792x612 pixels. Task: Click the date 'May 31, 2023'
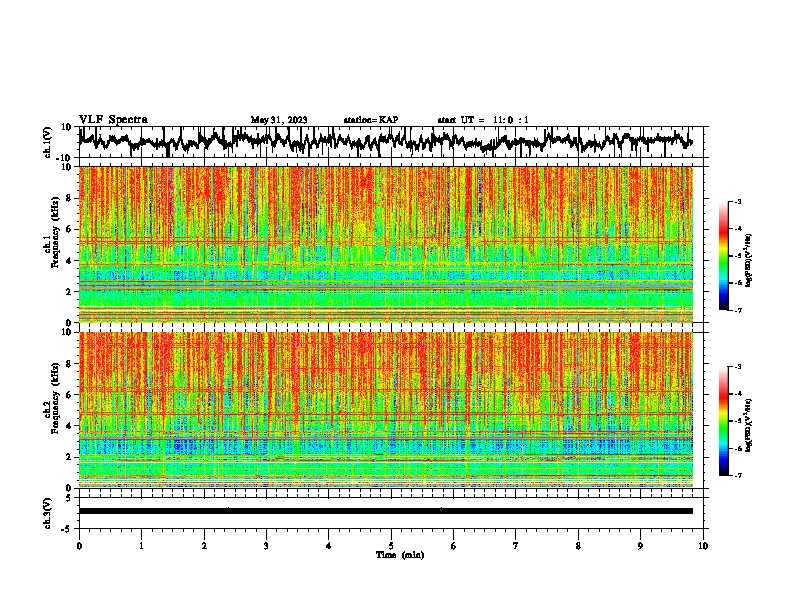[279, 120]
